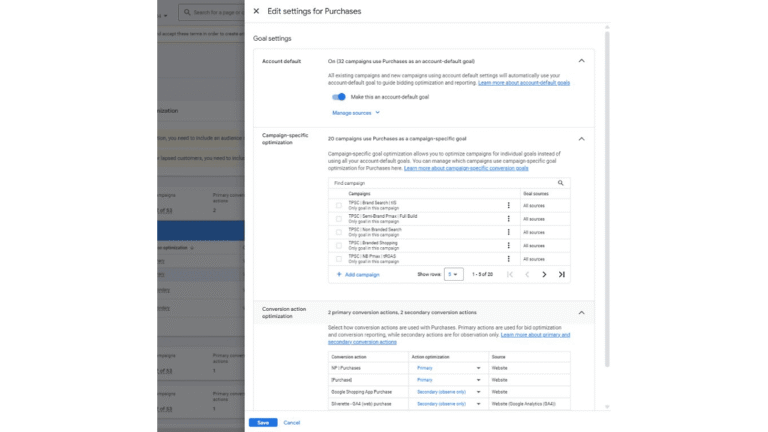Open options menu for Non Branded Search row
This screenshot has width=768, height=432.
[x=508, y=232]
